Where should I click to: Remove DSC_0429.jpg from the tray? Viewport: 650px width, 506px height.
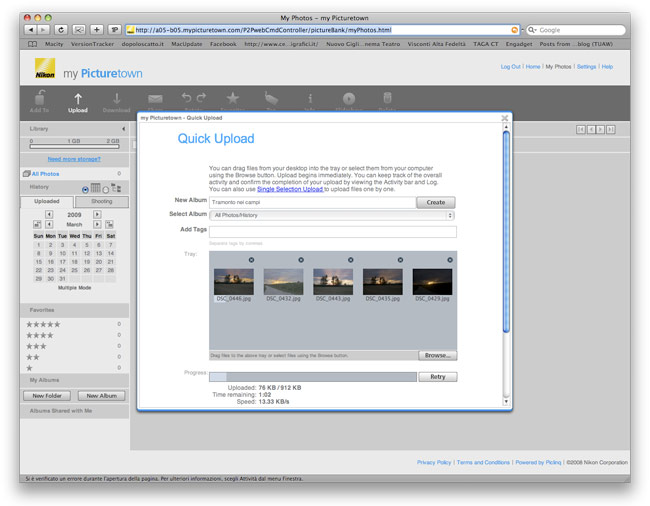tap(450, 260)
